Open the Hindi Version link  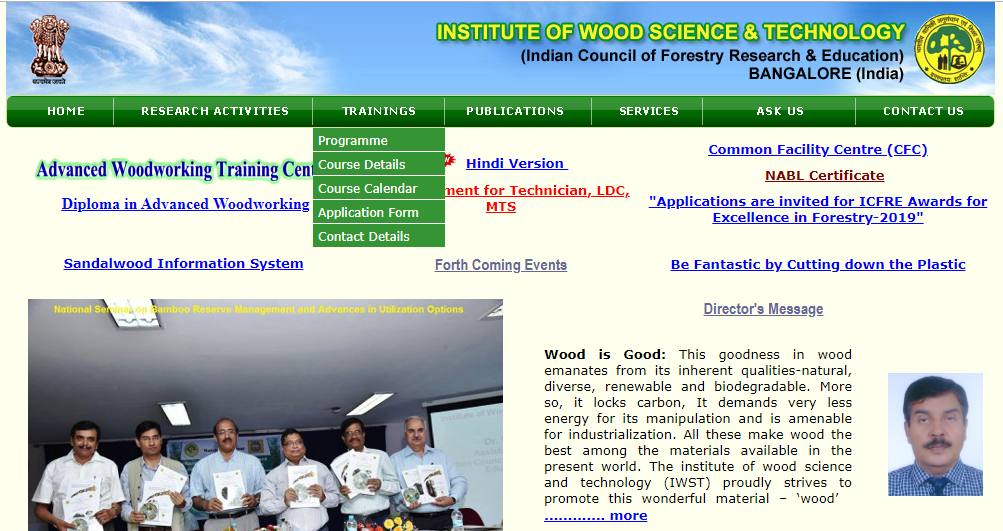coord(515,163)
